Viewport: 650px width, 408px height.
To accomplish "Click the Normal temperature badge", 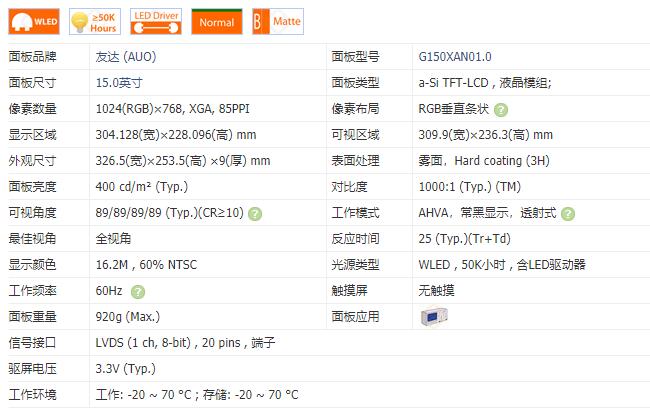I will (x=217, y=22).
